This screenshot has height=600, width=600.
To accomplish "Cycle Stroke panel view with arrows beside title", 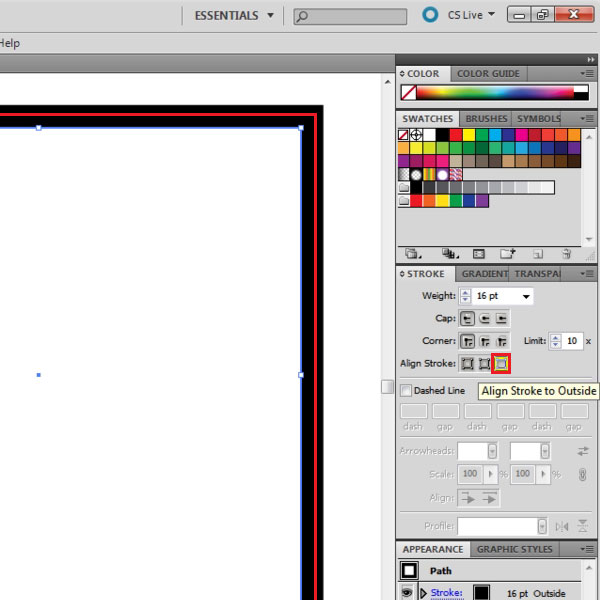I will pos(402,274).
